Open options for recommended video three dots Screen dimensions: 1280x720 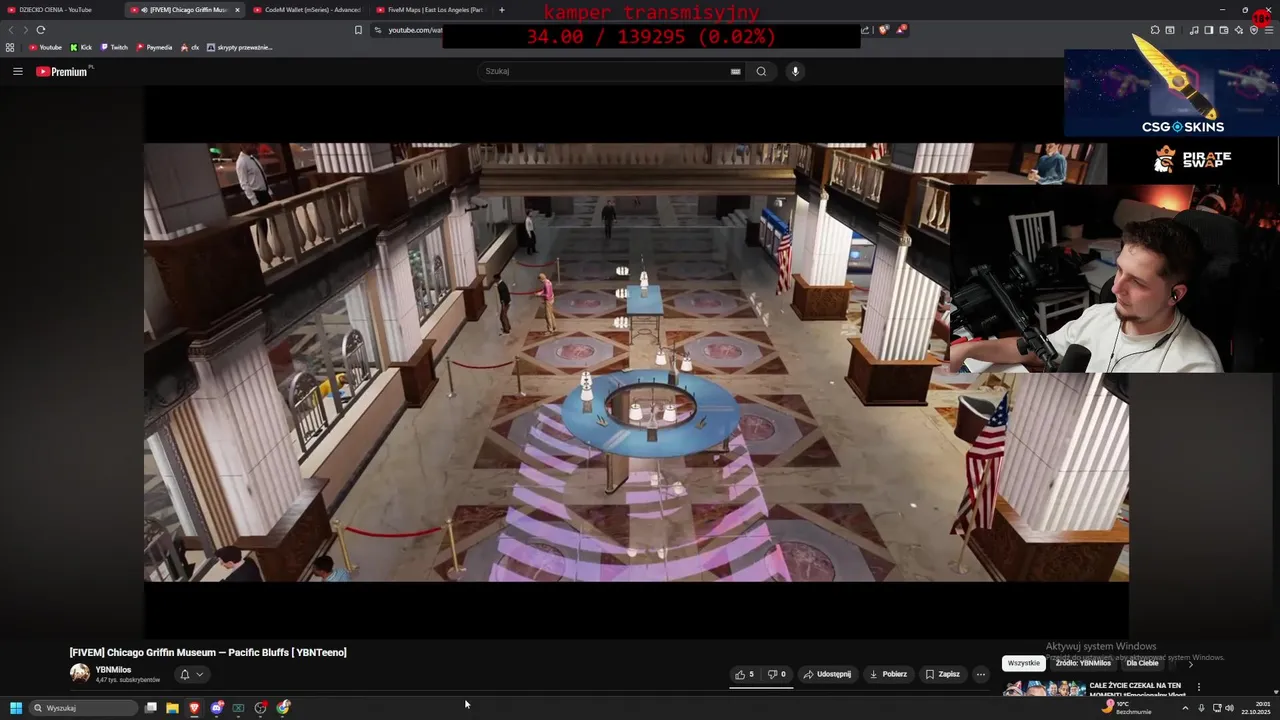point(1198,687)
